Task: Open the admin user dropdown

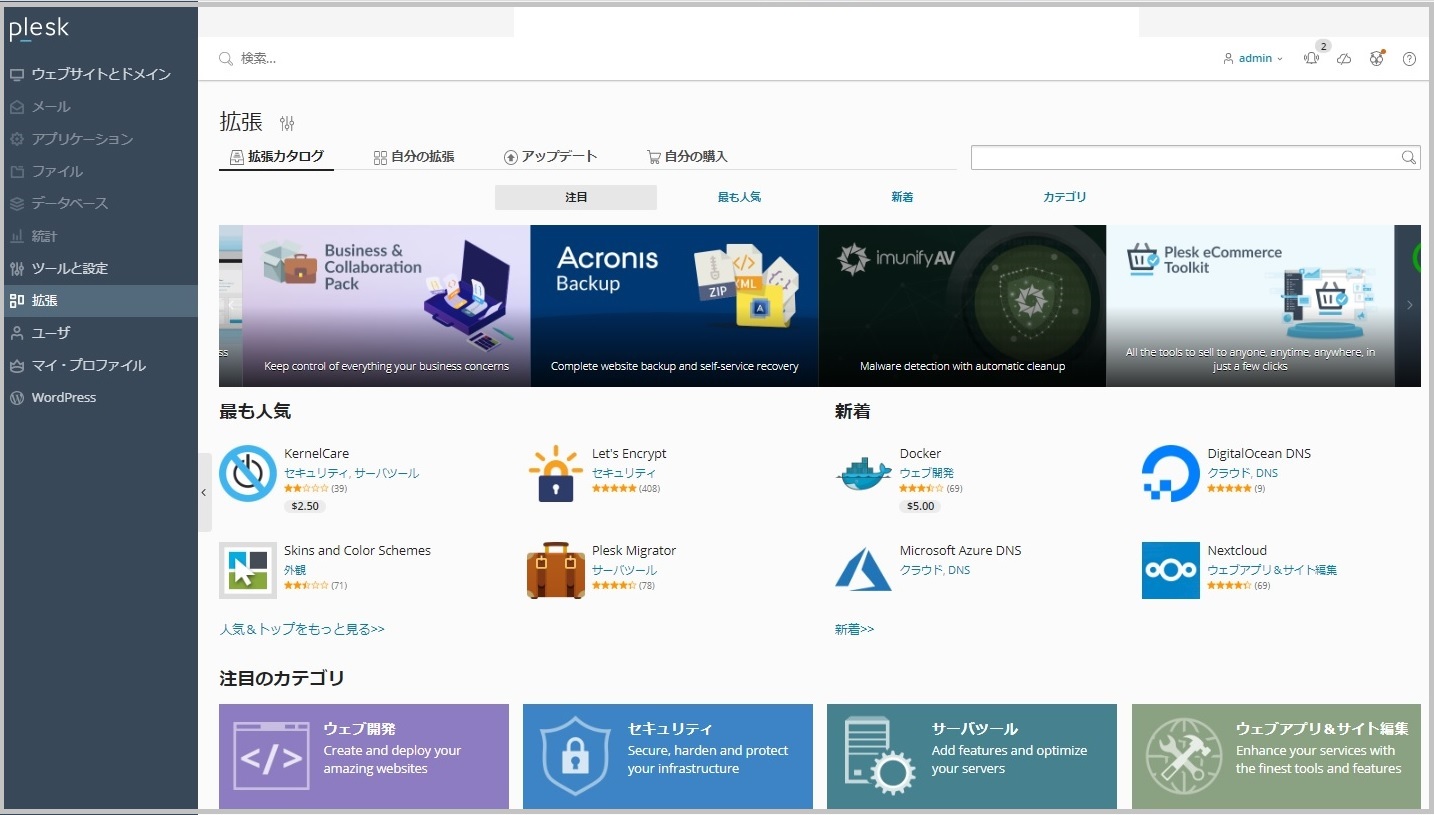Action: [x=1253, y=58]
